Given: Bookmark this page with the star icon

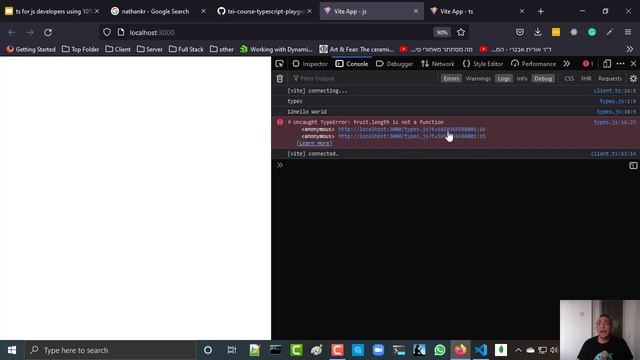Looking at the screenshot, I should (x=461, y=32).
